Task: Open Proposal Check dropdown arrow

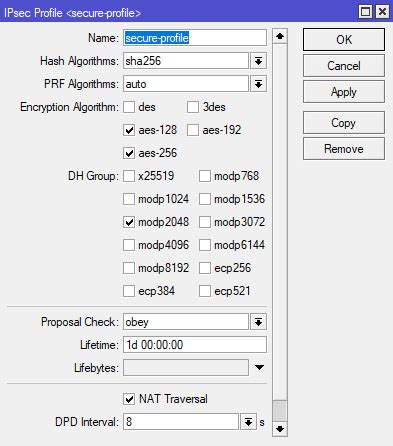Action: 258,322
